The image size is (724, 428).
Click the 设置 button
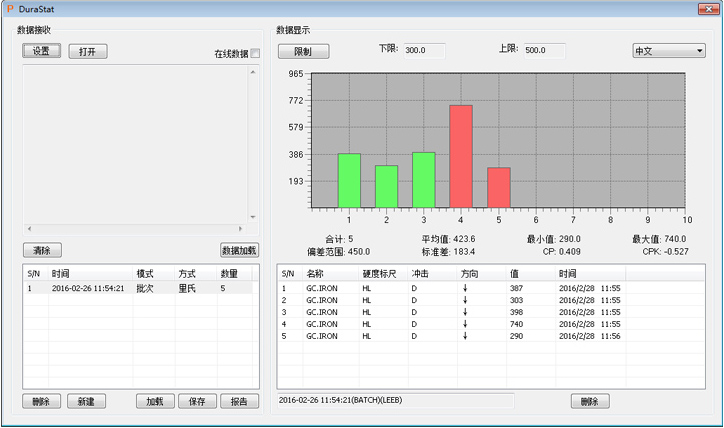point(42,51)
